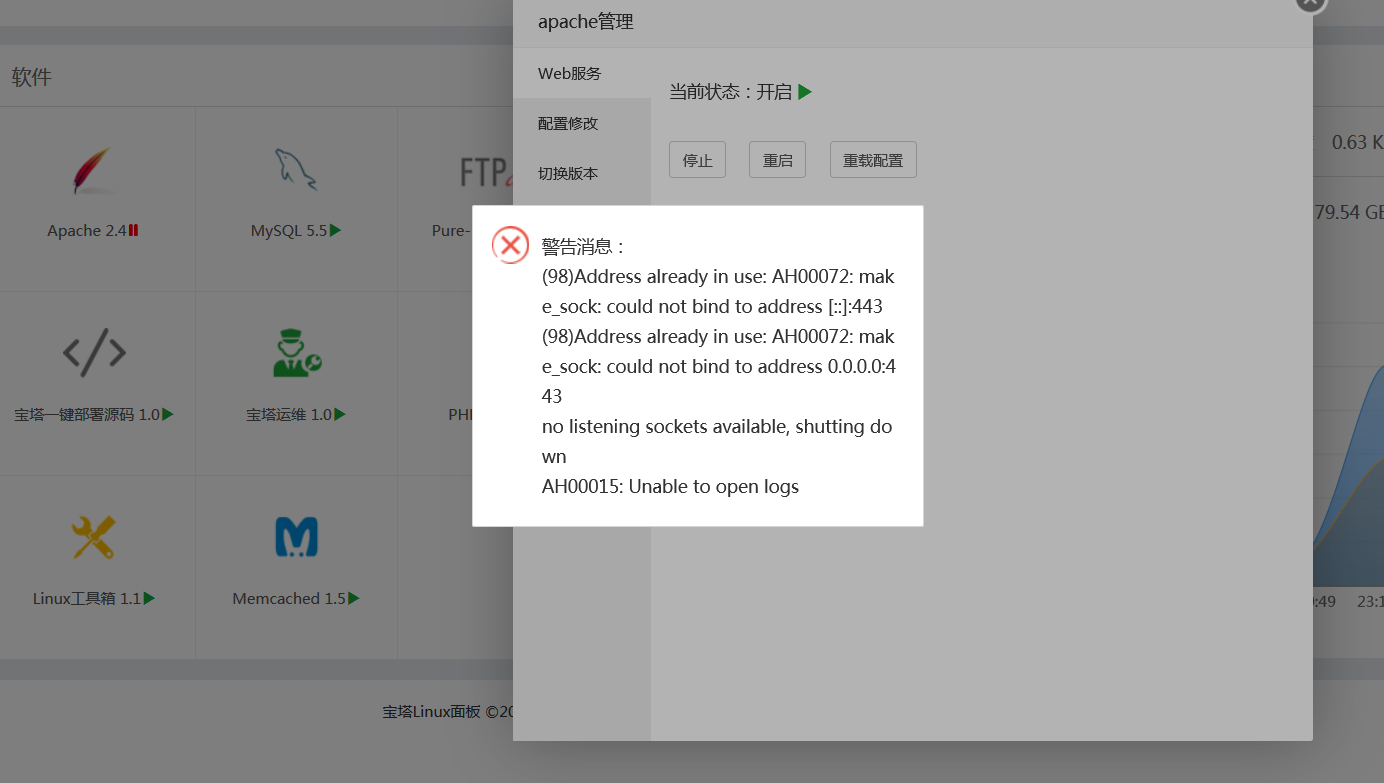
Task: Click the 重载配置 button
Action: point(873,160)
